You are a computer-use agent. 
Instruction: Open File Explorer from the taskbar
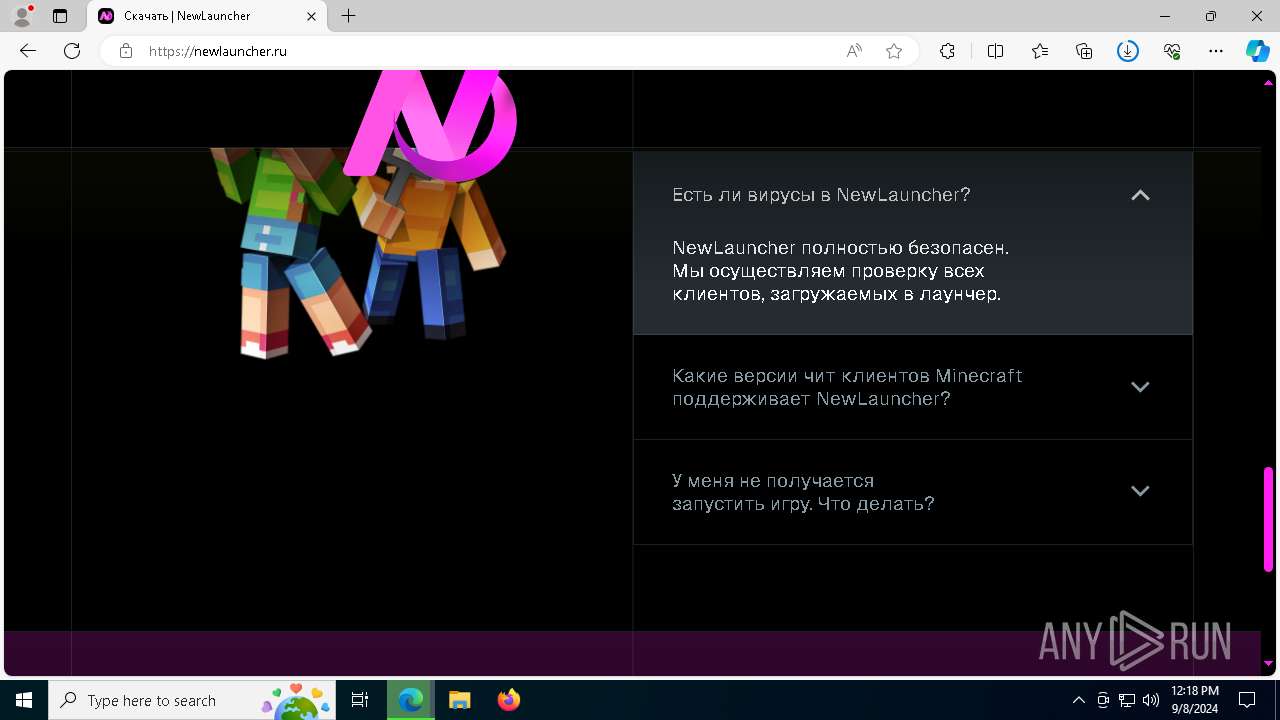(460, 700)
